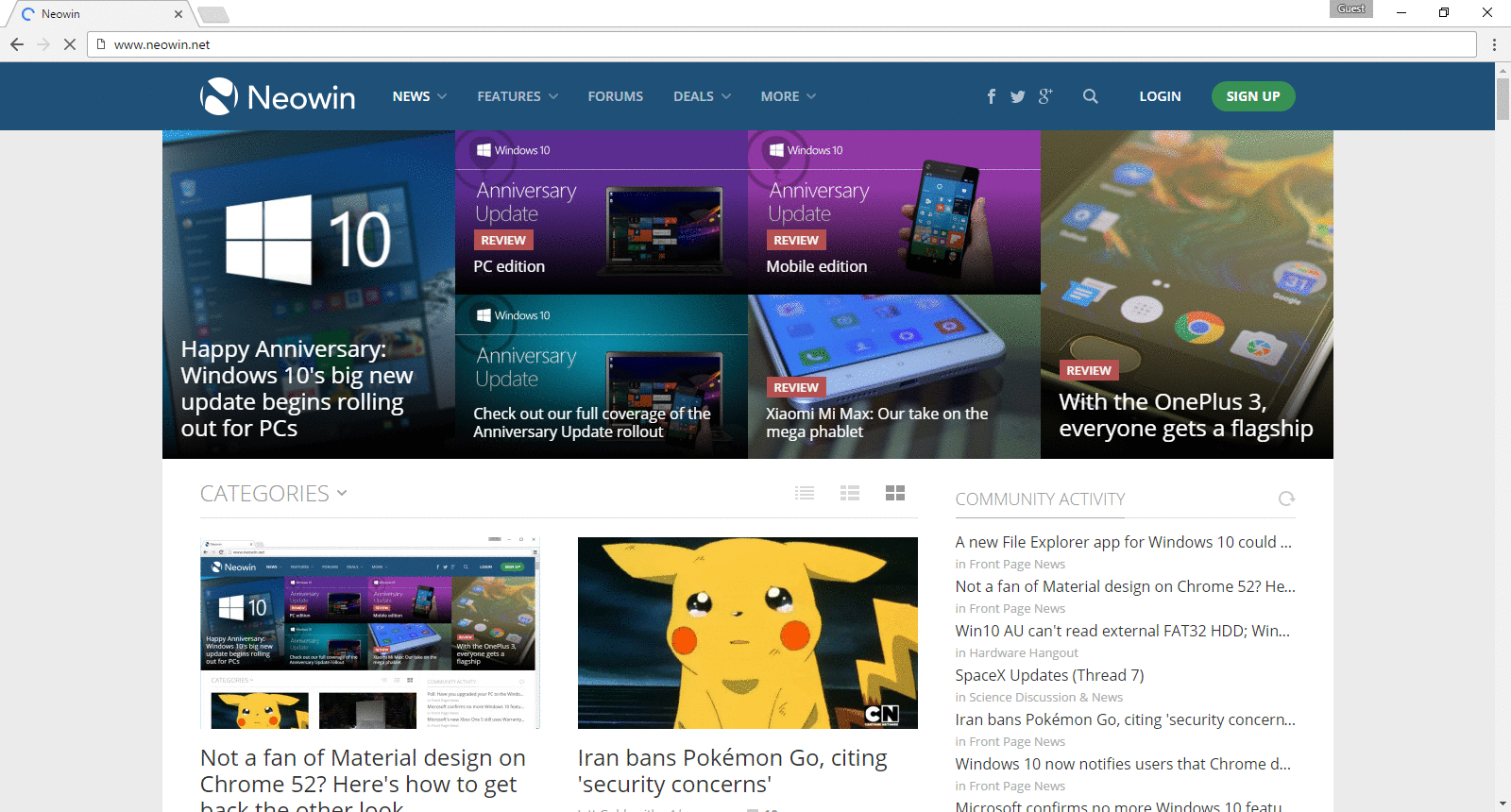
Task: Select the COMMUNITY ACTIVITY heading tab
Action: point(1040,499)
